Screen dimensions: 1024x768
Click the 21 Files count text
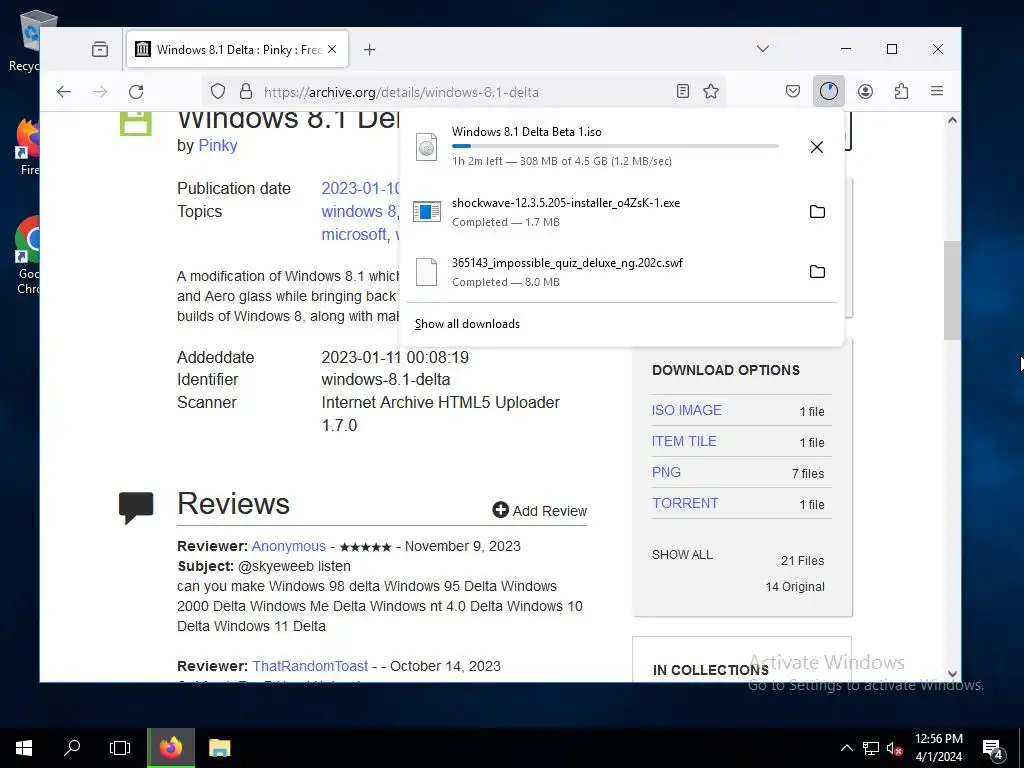tap(802, 560)
